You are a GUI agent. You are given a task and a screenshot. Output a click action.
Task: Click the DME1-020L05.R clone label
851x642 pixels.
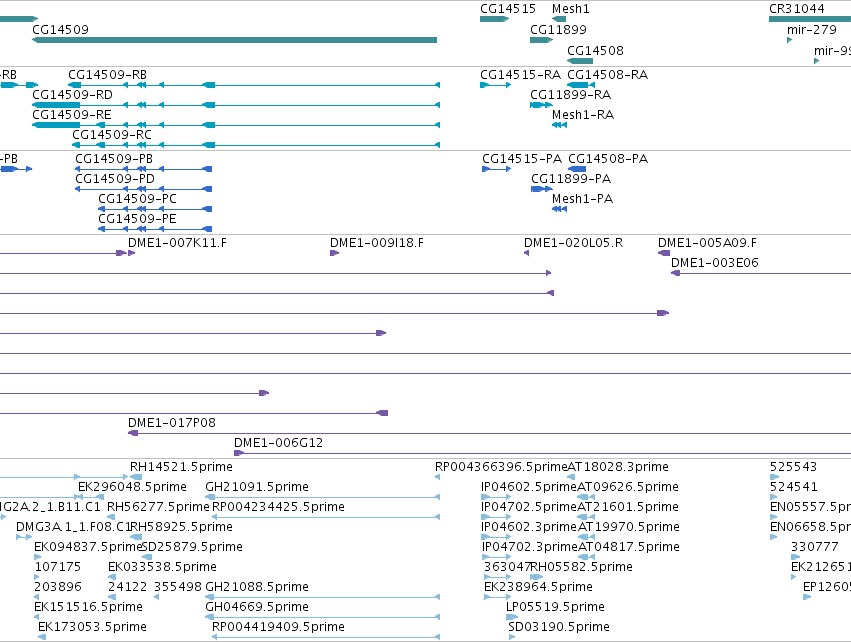[574, 243]
